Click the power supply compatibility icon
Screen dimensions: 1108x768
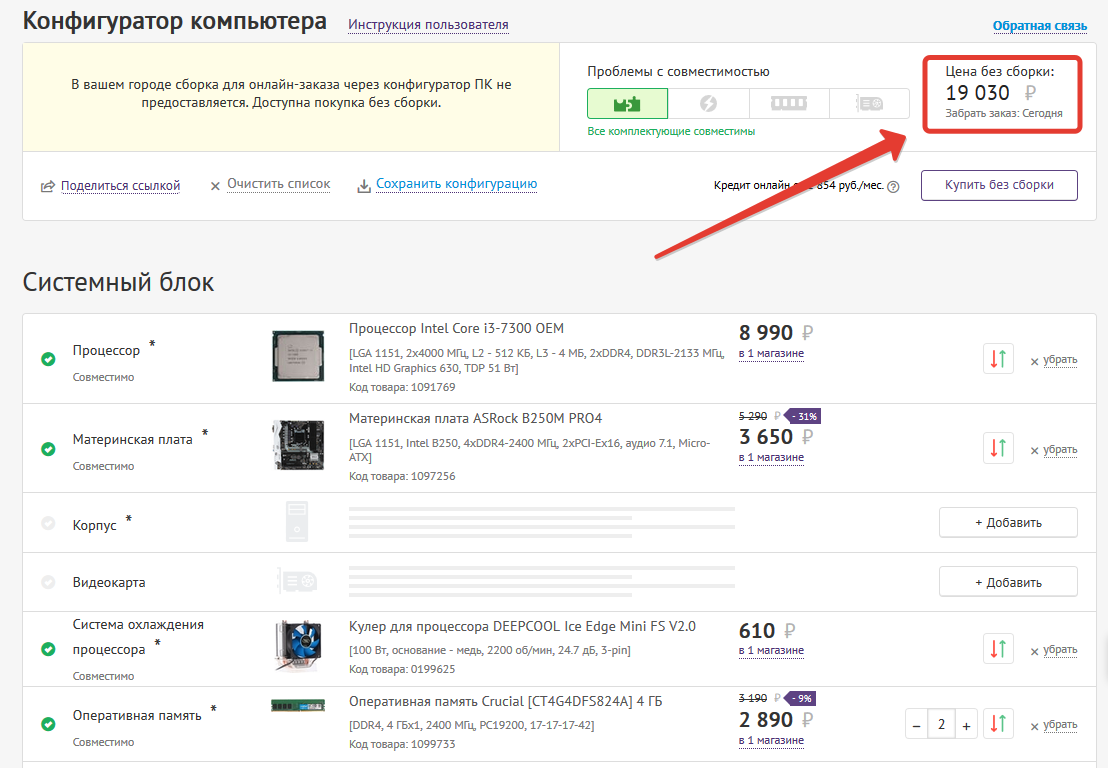708,104
